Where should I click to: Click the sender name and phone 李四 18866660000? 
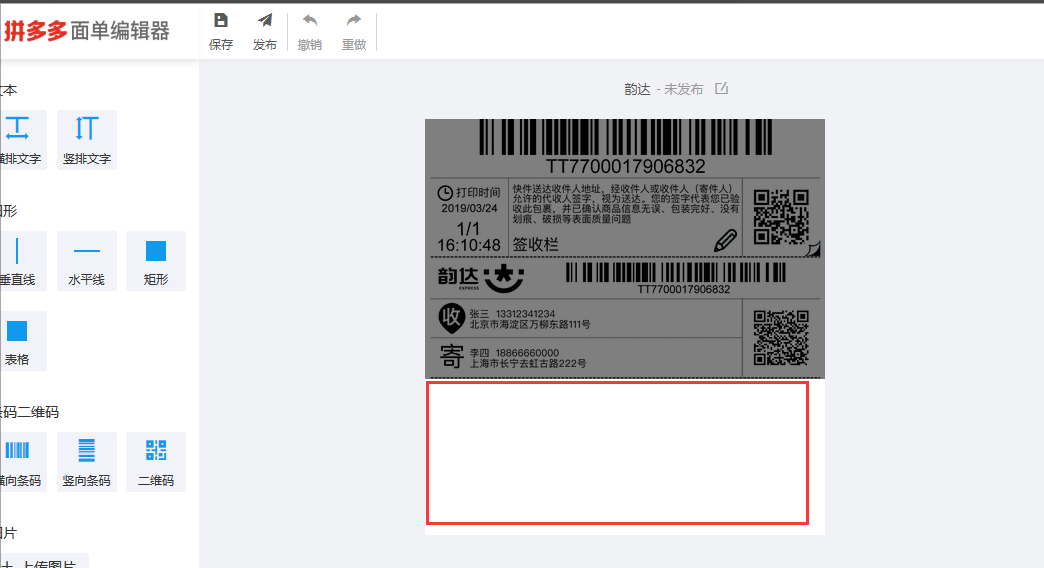[514, 353]
